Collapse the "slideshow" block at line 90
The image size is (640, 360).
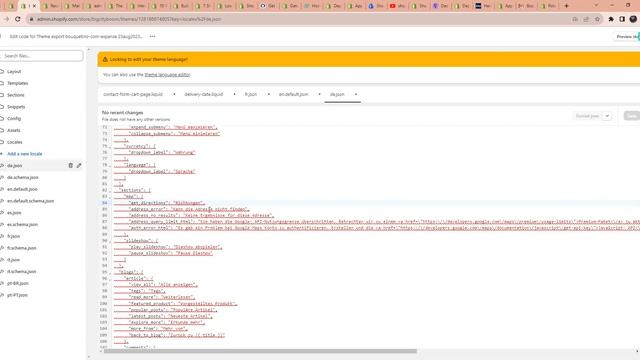tap(110, 241)
